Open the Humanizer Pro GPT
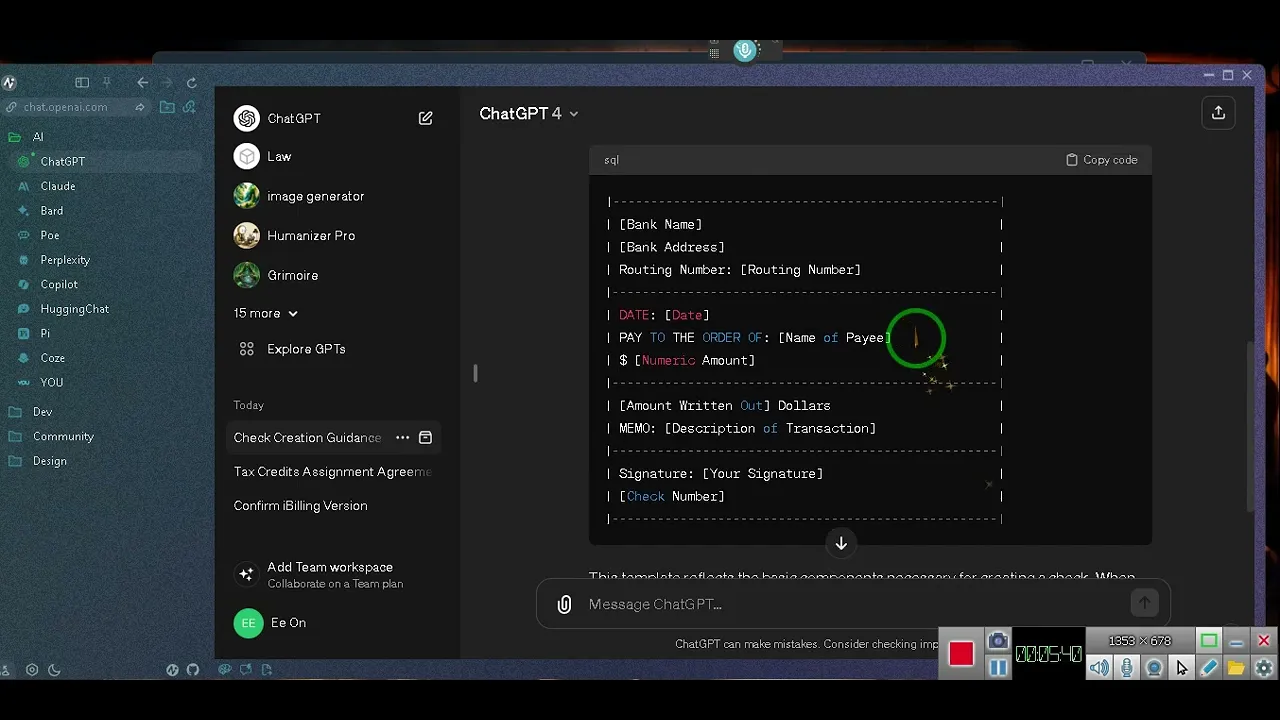1280x720 pixels. click(311, 236)
